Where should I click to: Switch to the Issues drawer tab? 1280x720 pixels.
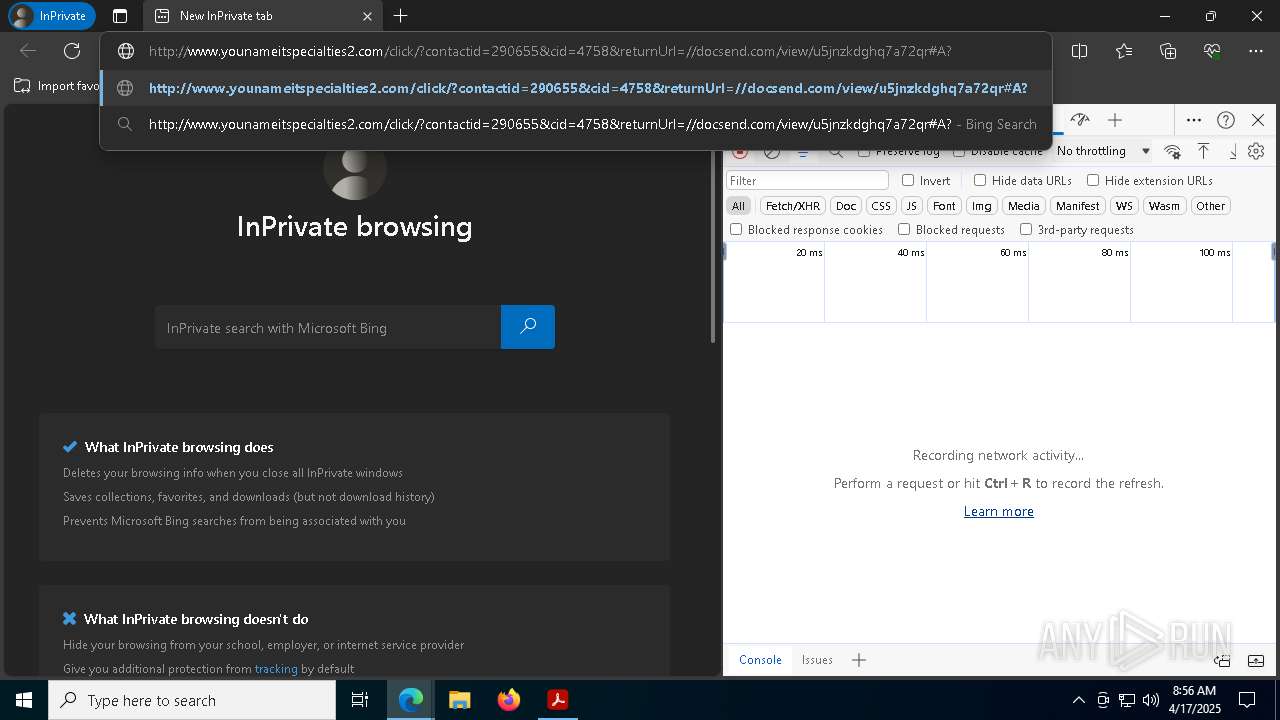(817, 660)
